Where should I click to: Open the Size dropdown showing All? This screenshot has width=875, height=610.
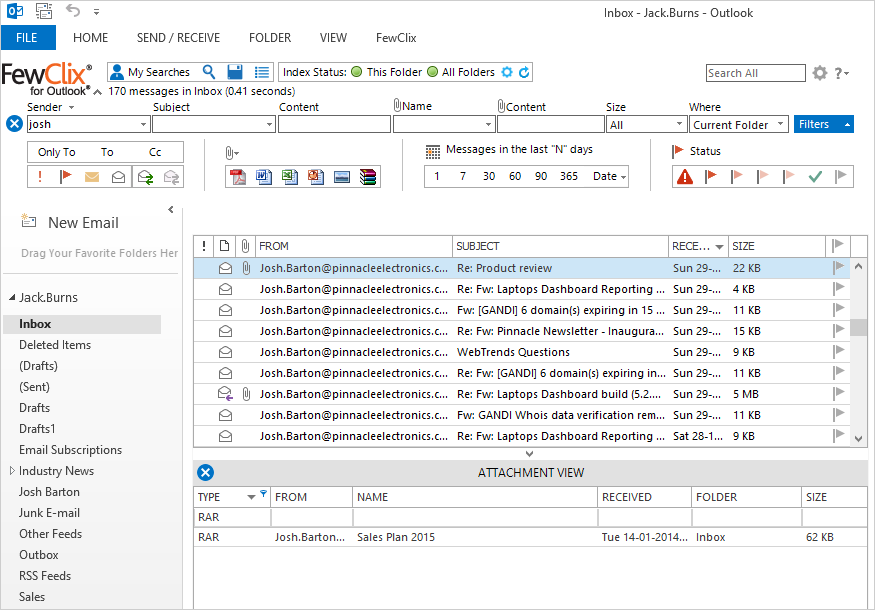[x=679, y=124]
